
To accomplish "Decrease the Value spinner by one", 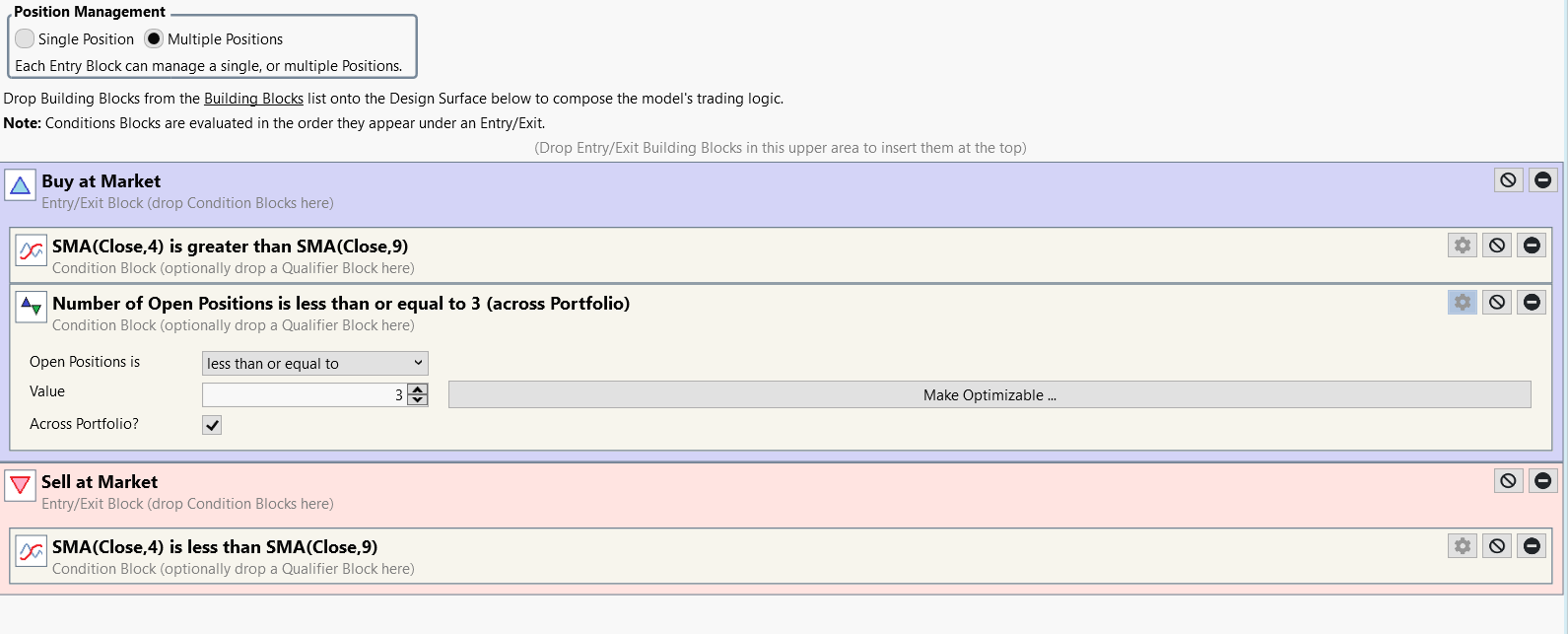I will click(418, 400).
